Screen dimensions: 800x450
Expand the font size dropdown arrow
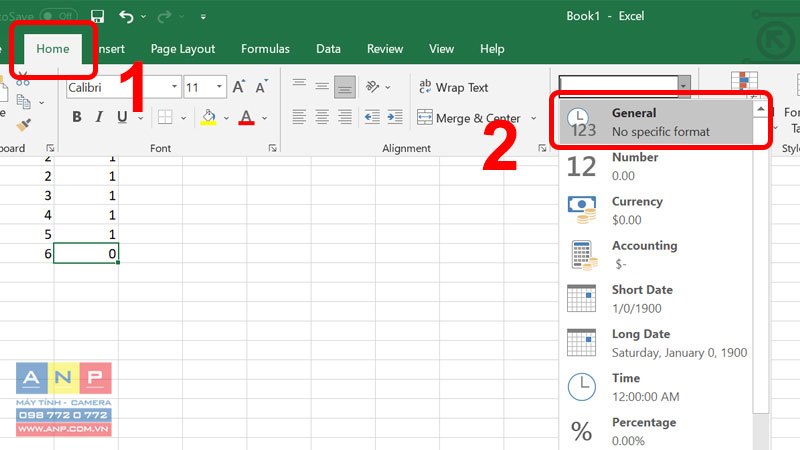coord(219,87)
